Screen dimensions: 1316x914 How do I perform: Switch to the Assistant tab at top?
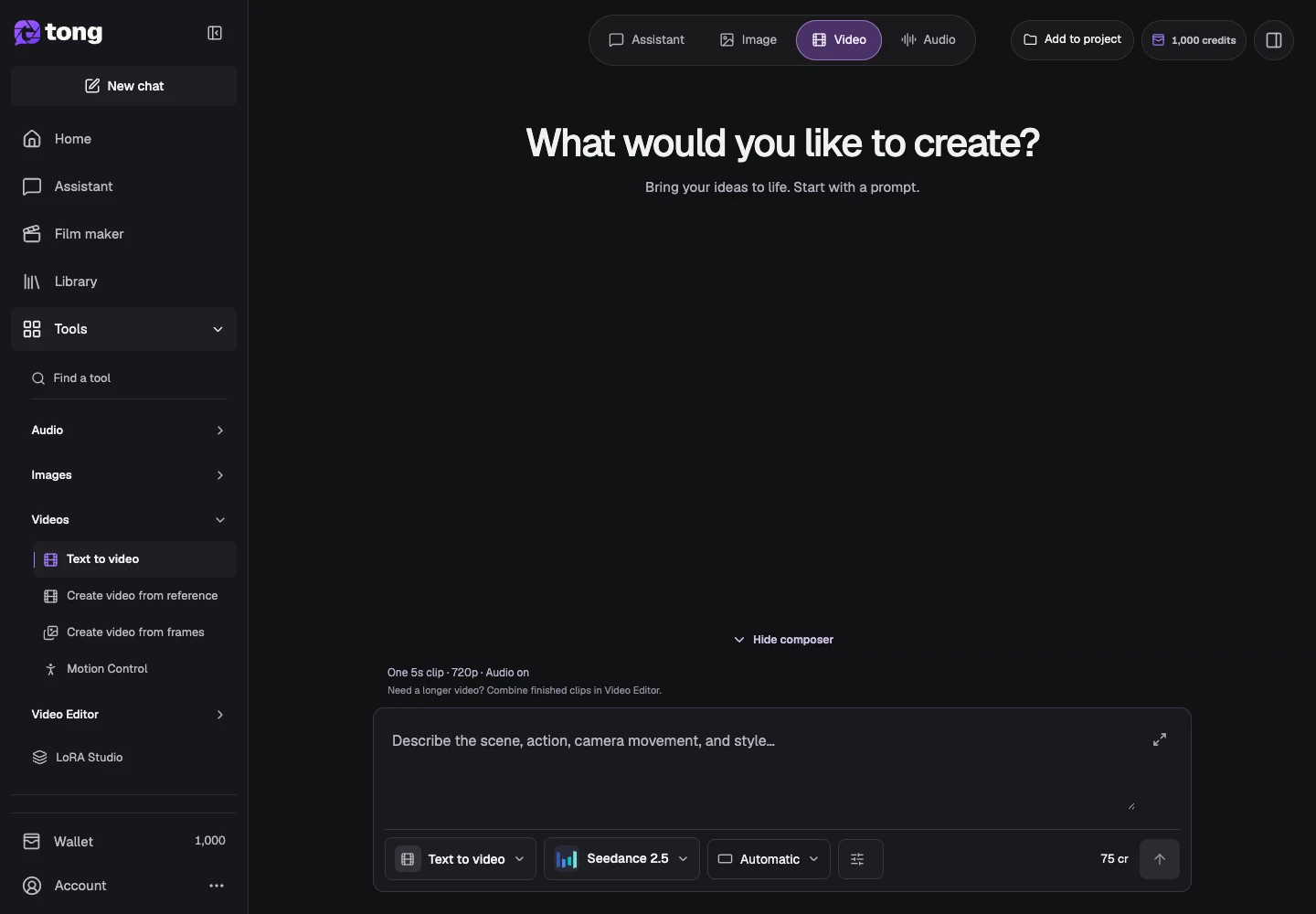point(647,40)
